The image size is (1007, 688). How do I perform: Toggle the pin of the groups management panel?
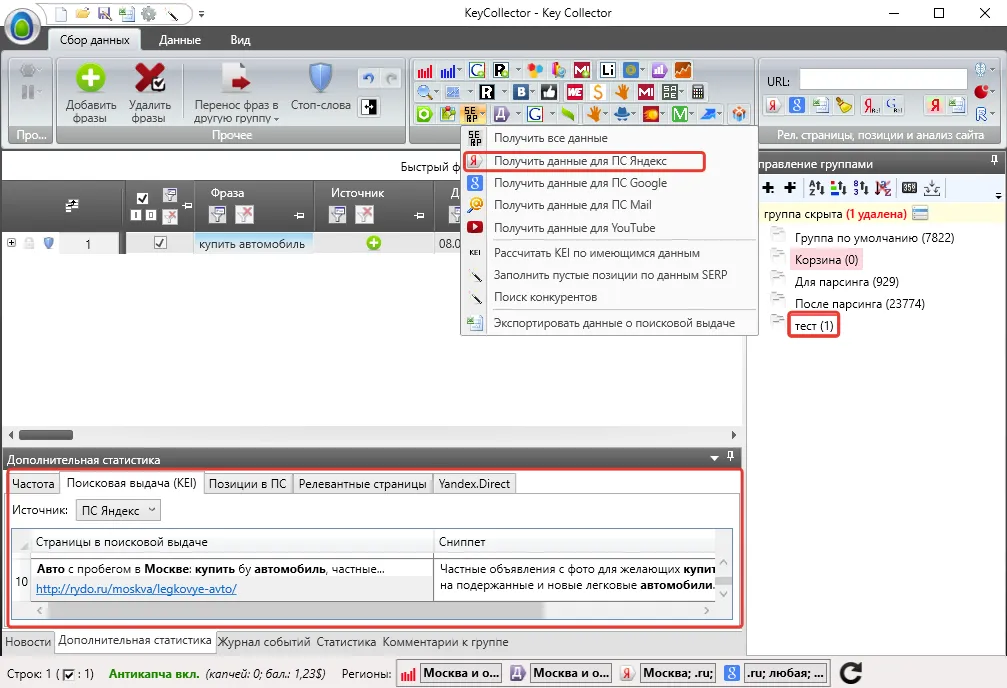click(994, 160)
